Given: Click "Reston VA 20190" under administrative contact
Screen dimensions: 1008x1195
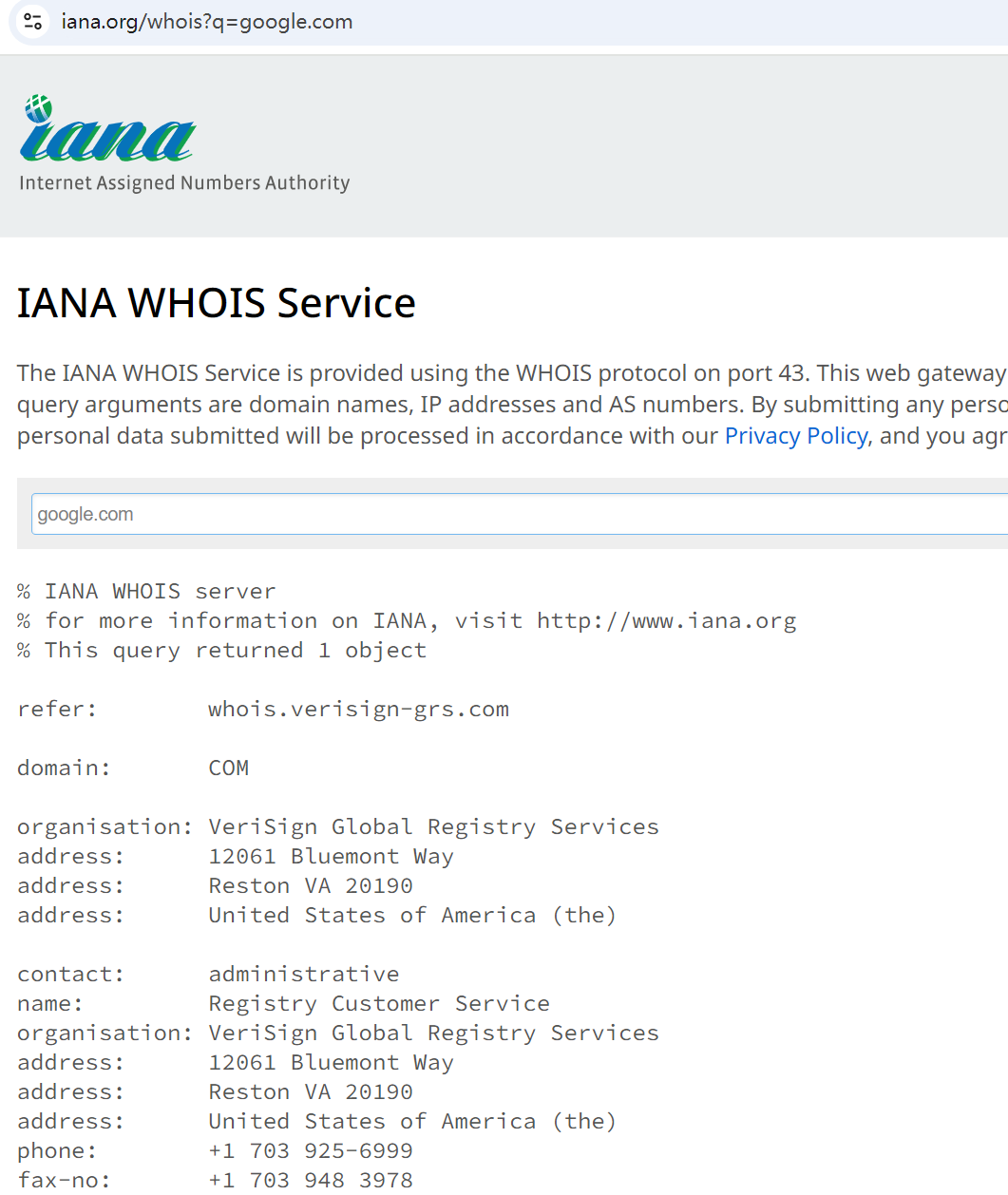Looking at the screenshot, I should tap(311, 1091).
